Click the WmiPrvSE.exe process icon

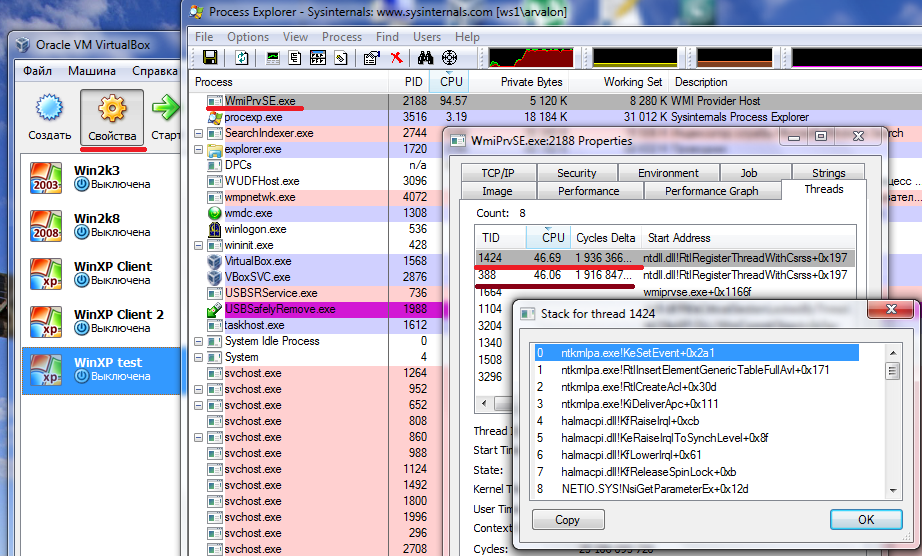point(215,101)
